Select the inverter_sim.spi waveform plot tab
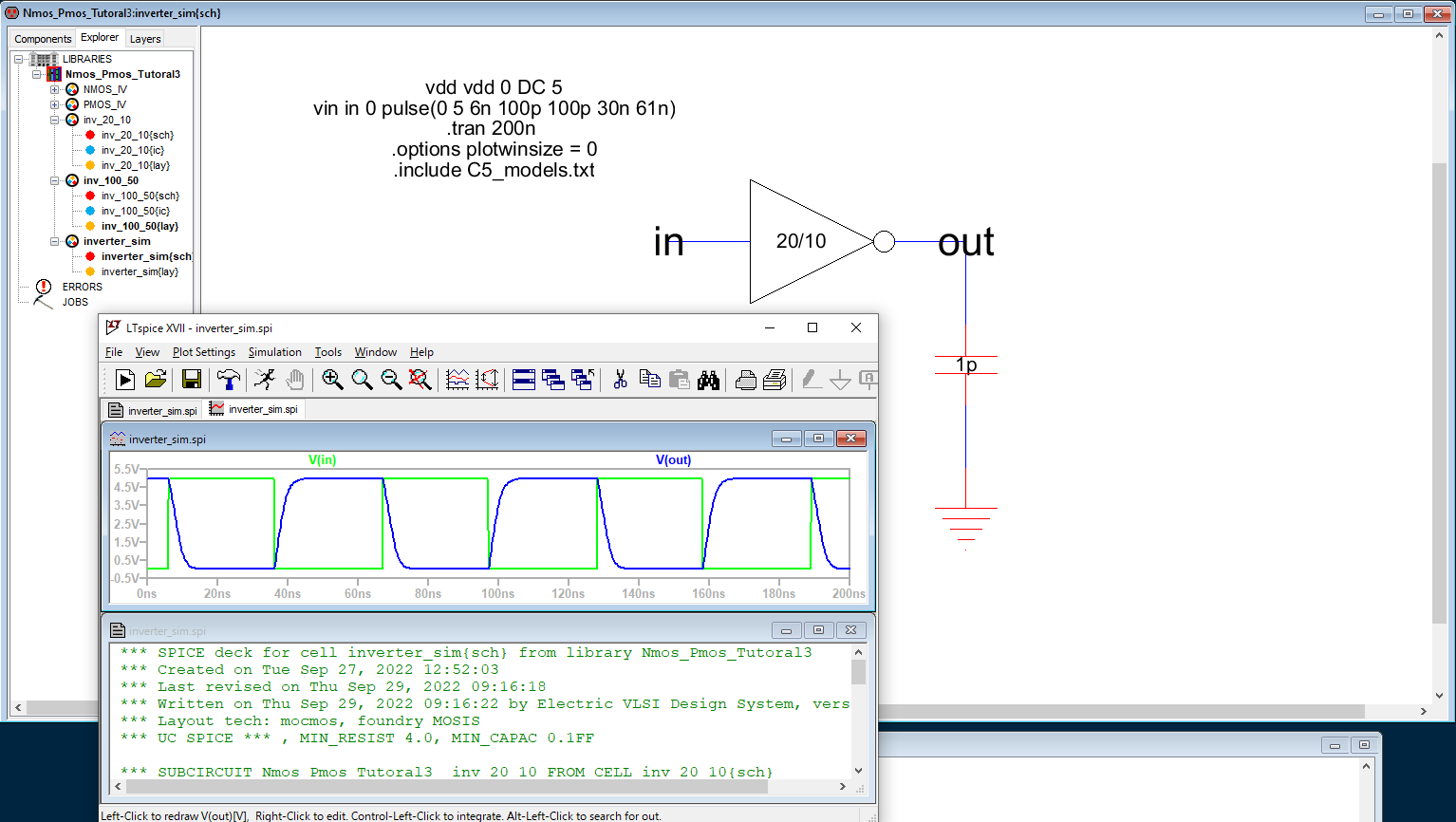Viewport: 1456px width, 822px height. (x=254, y=409)
